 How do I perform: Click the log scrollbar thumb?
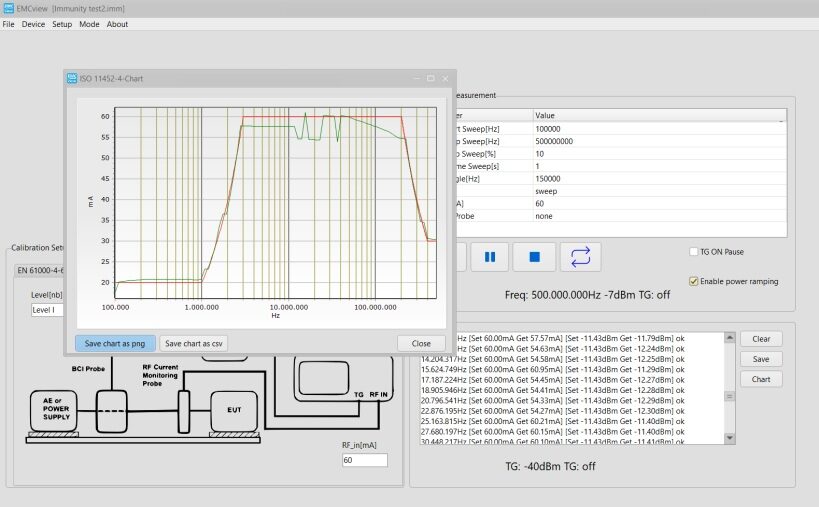730,396
